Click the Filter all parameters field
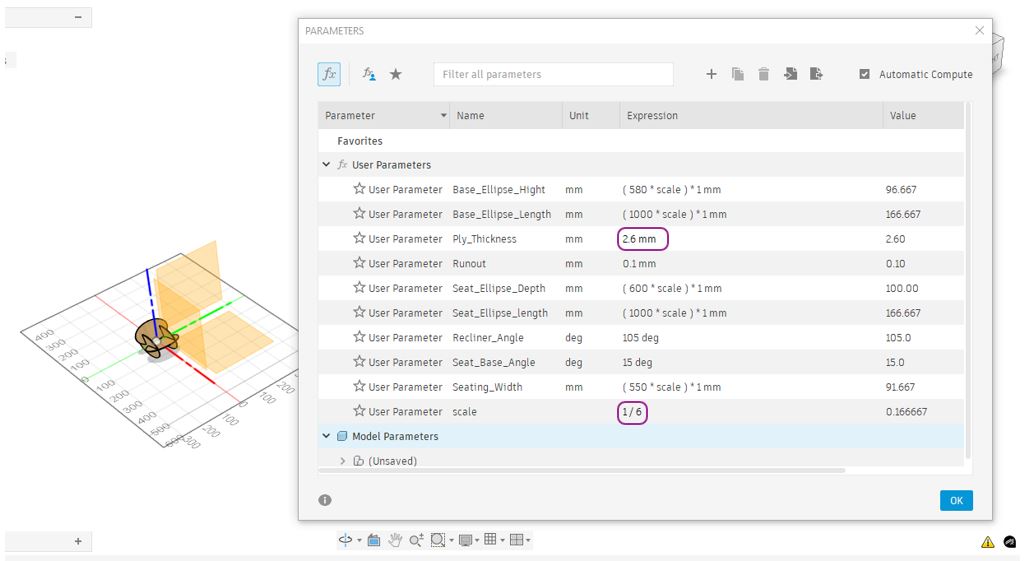 553,74
